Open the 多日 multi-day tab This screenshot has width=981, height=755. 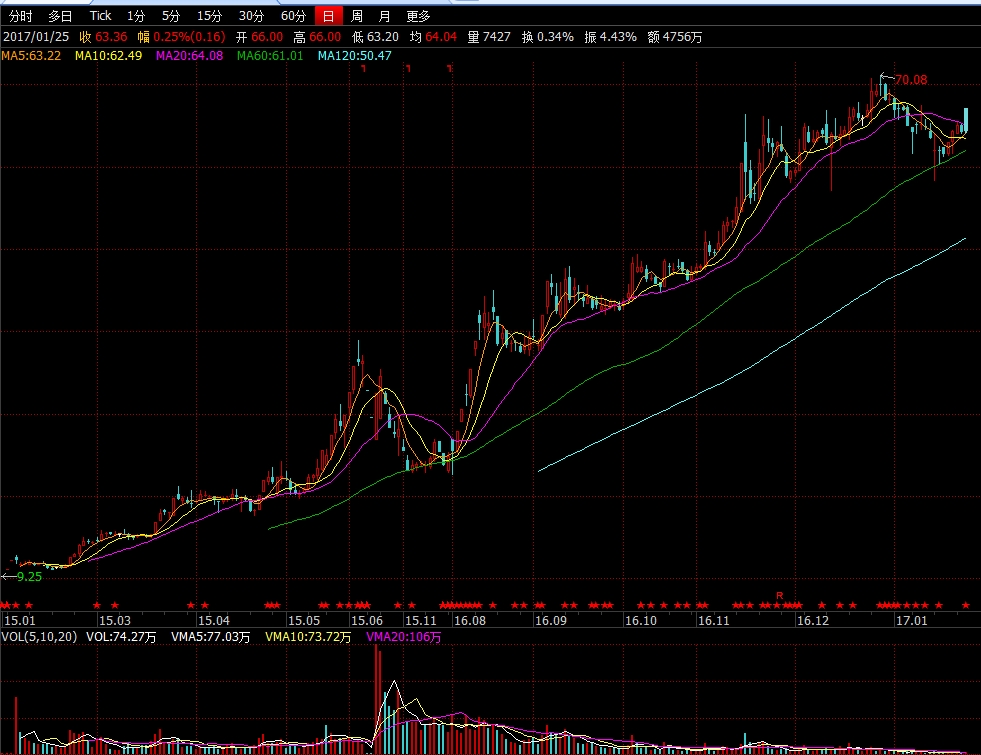pos(60,16)
